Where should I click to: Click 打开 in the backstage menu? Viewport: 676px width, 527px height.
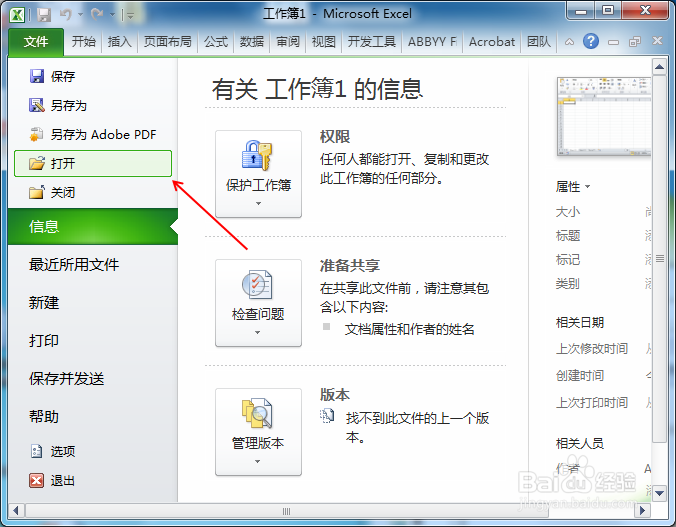93,163
